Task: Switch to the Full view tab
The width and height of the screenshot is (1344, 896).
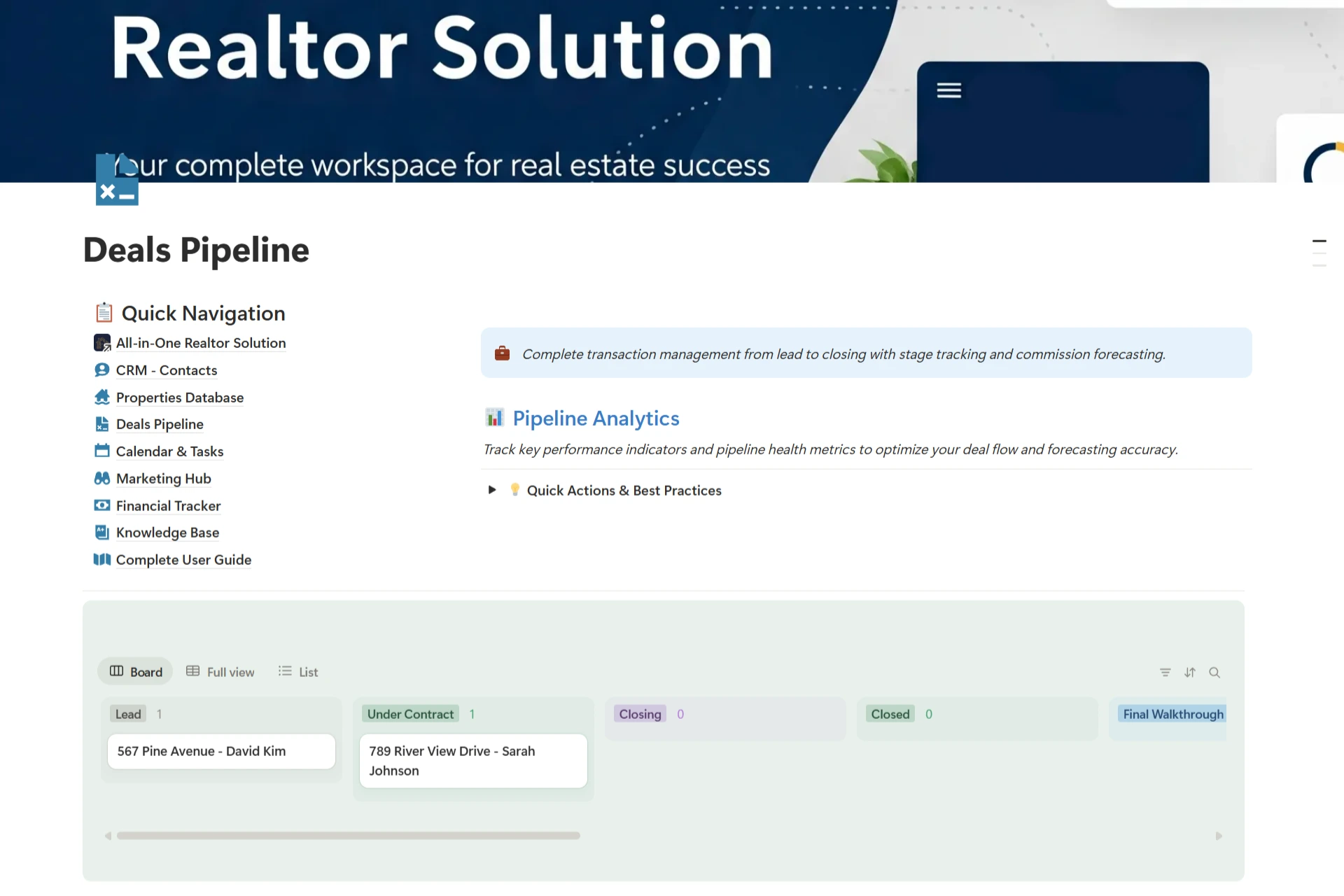Action: (220, 672)
